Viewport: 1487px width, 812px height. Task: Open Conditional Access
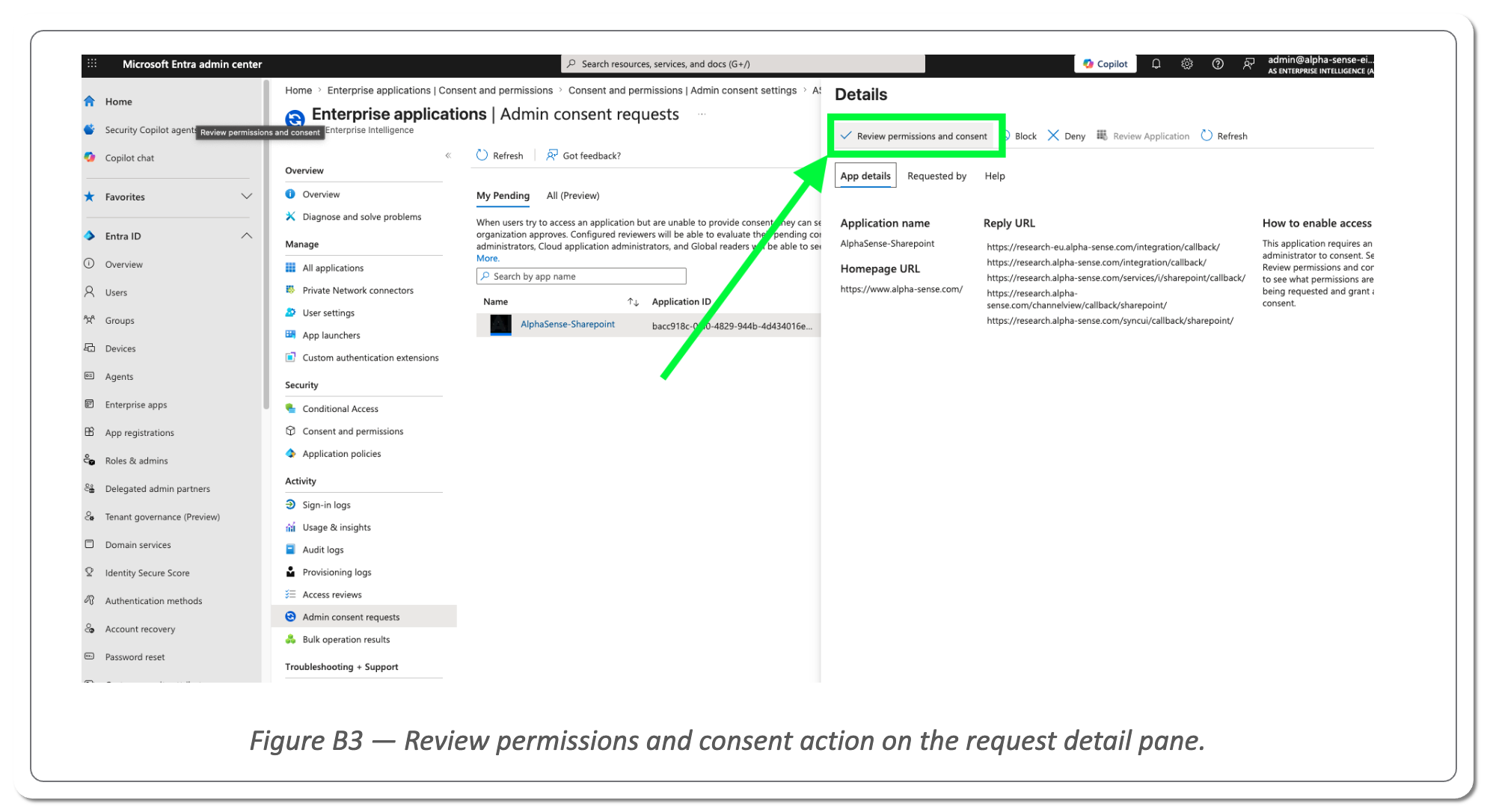[340, 408]
